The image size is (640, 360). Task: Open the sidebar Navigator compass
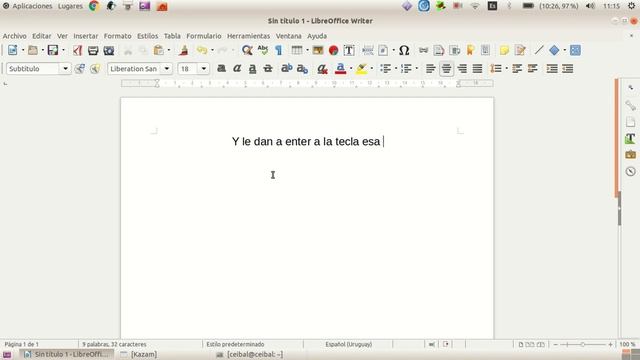point(630,171)
